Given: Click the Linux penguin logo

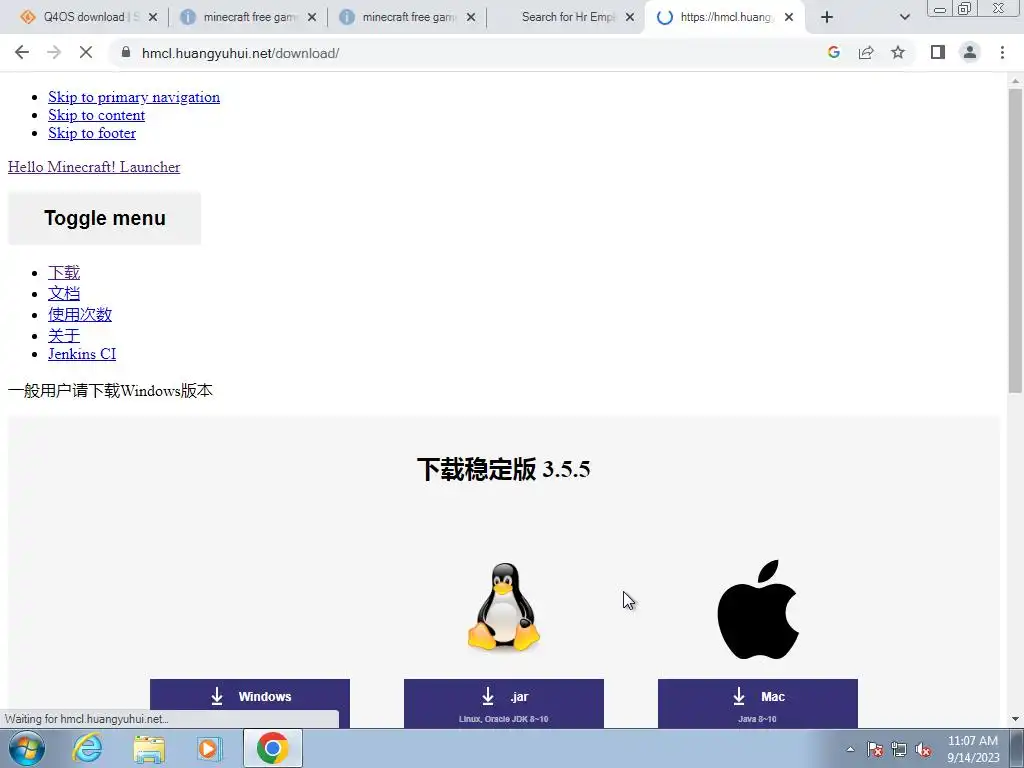Looking at the screenshot, I should click(504, 607).
